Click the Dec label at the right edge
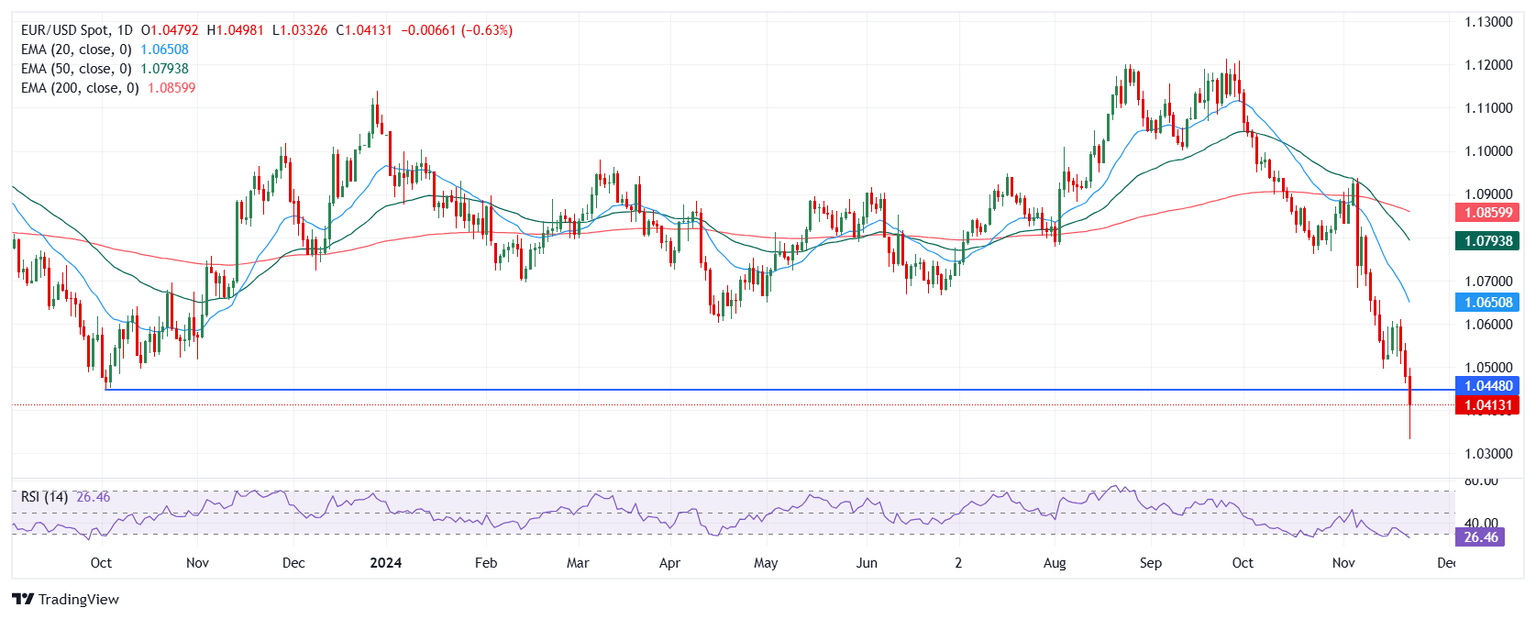The height and width of the screenshot is (619, 1536). coord(1447,563)
